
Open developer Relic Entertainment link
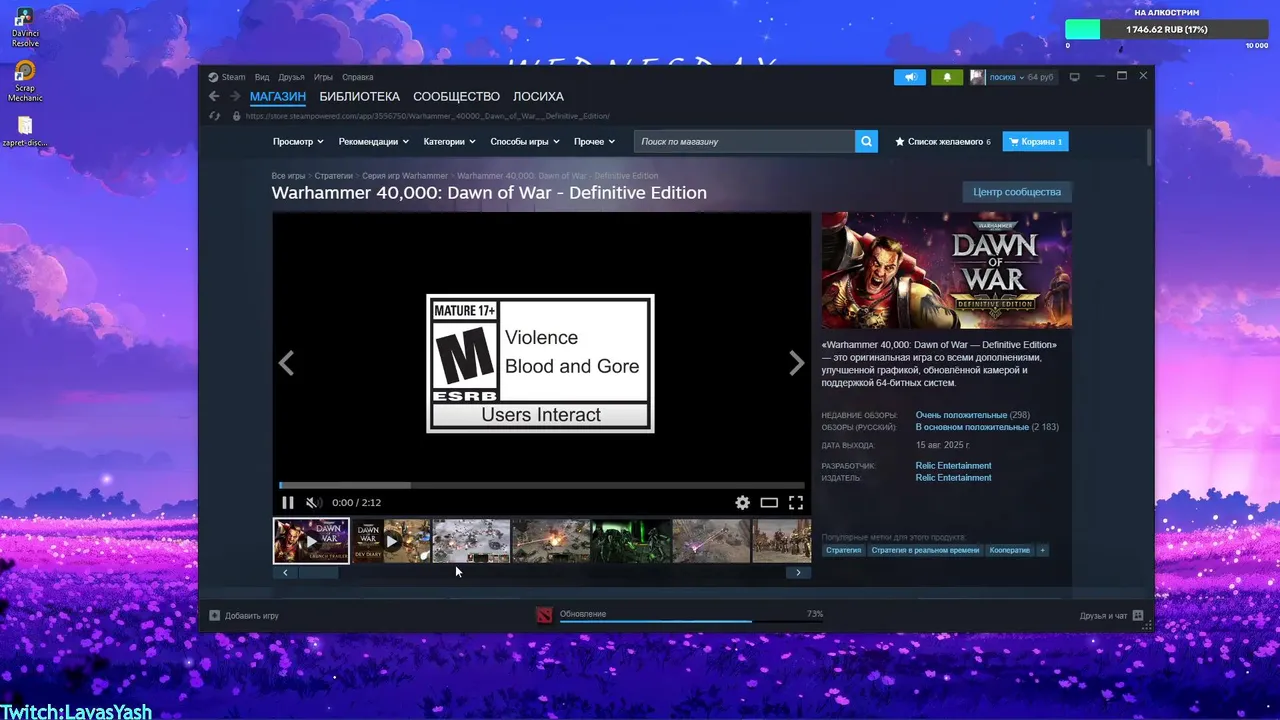(x=954, y=466)
